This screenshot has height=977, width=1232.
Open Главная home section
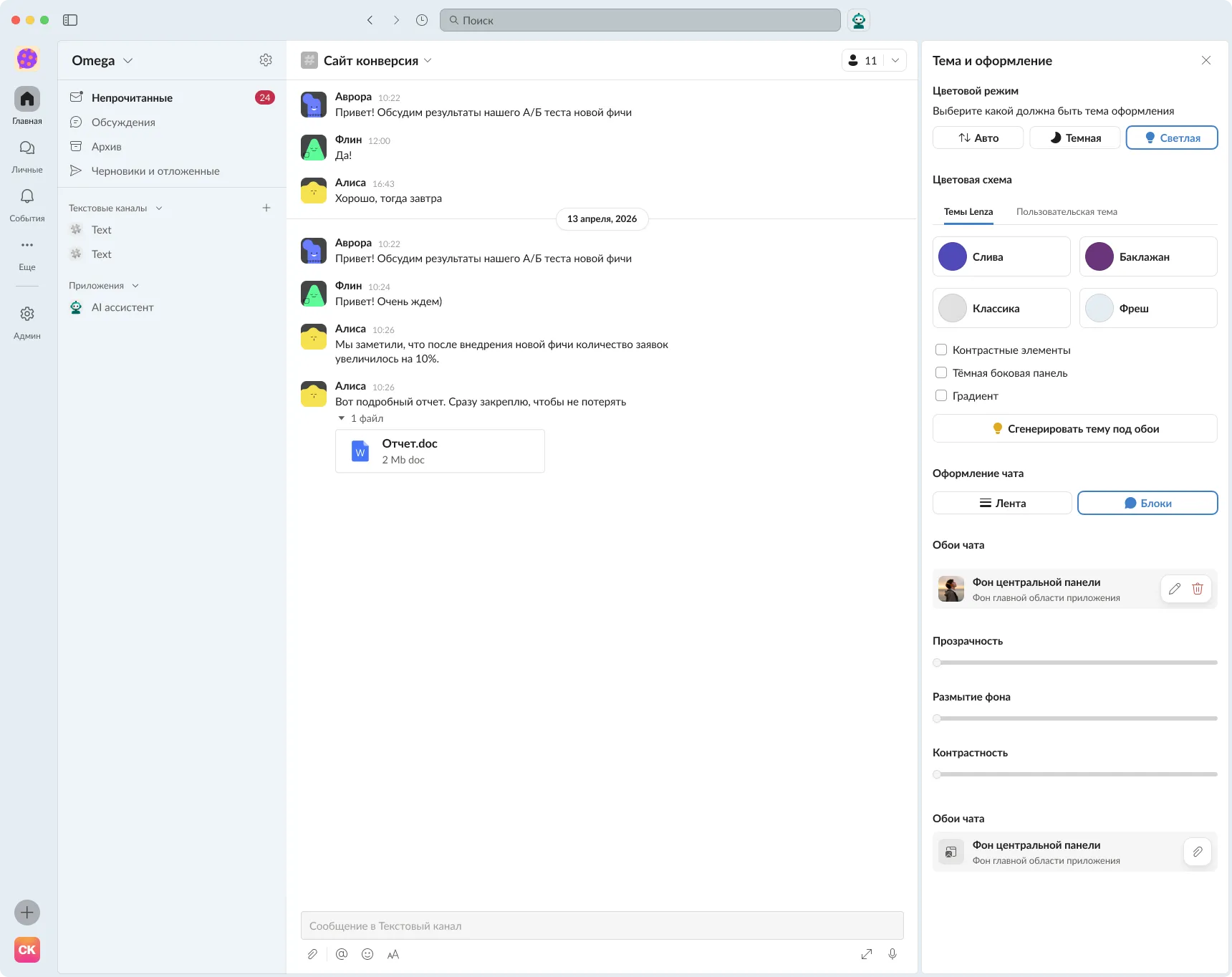[27, 106]
